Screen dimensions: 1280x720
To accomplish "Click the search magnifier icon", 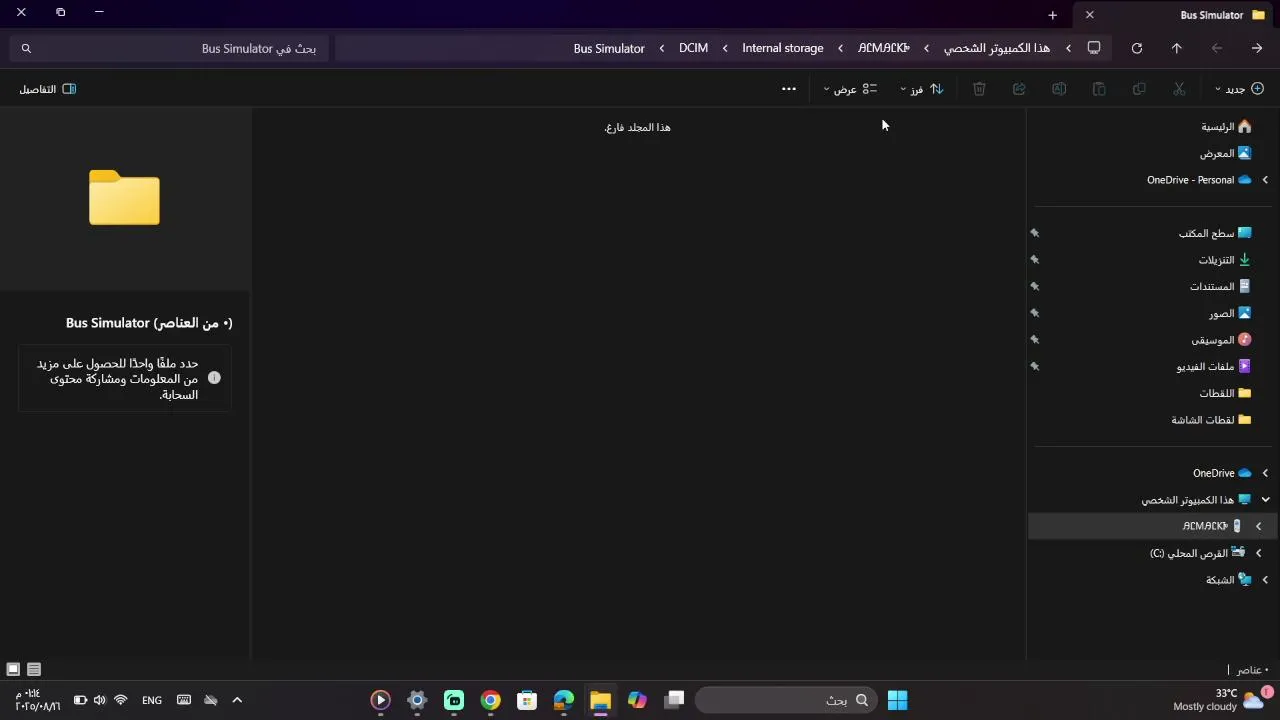I will pyautogui.click(x=26, y=48).
